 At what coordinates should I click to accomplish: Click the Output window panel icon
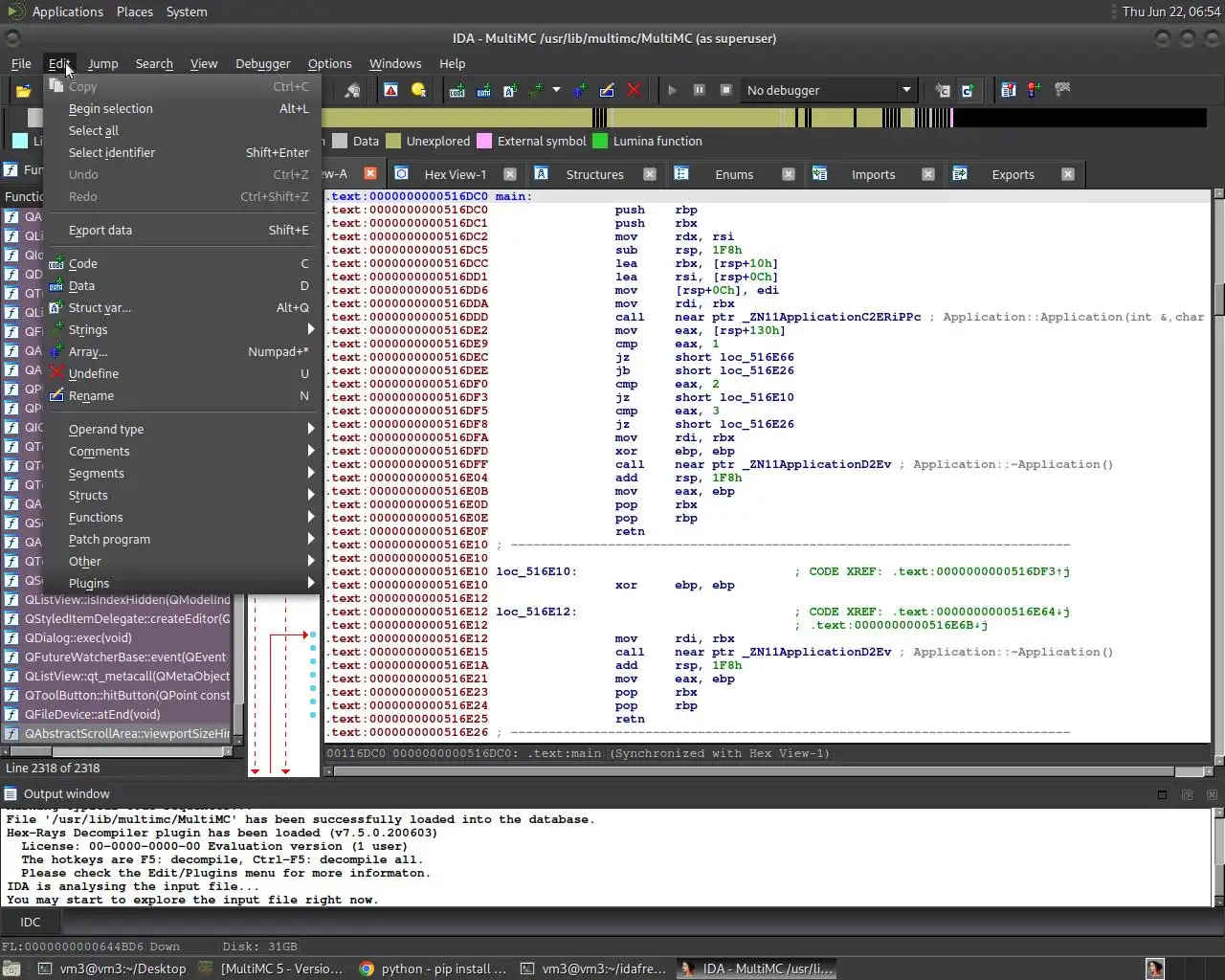coord(11,793)
